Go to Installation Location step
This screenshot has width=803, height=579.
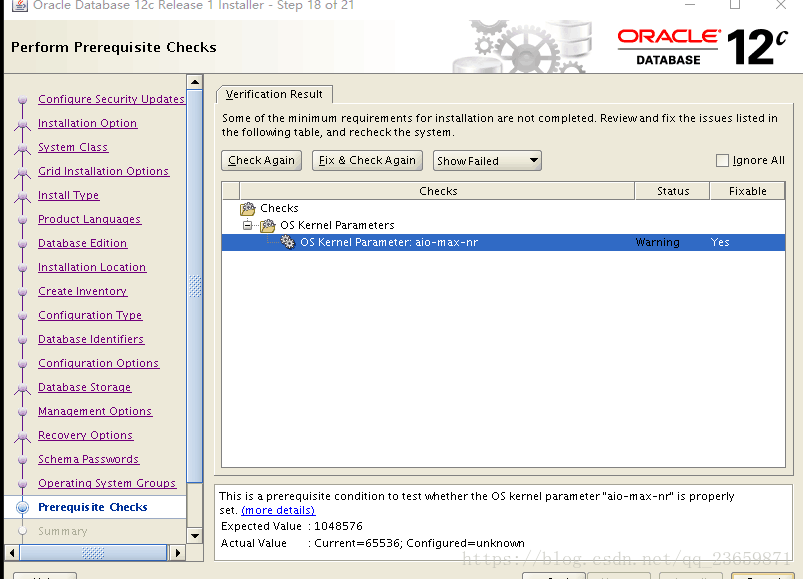click(x=92, y=267)
